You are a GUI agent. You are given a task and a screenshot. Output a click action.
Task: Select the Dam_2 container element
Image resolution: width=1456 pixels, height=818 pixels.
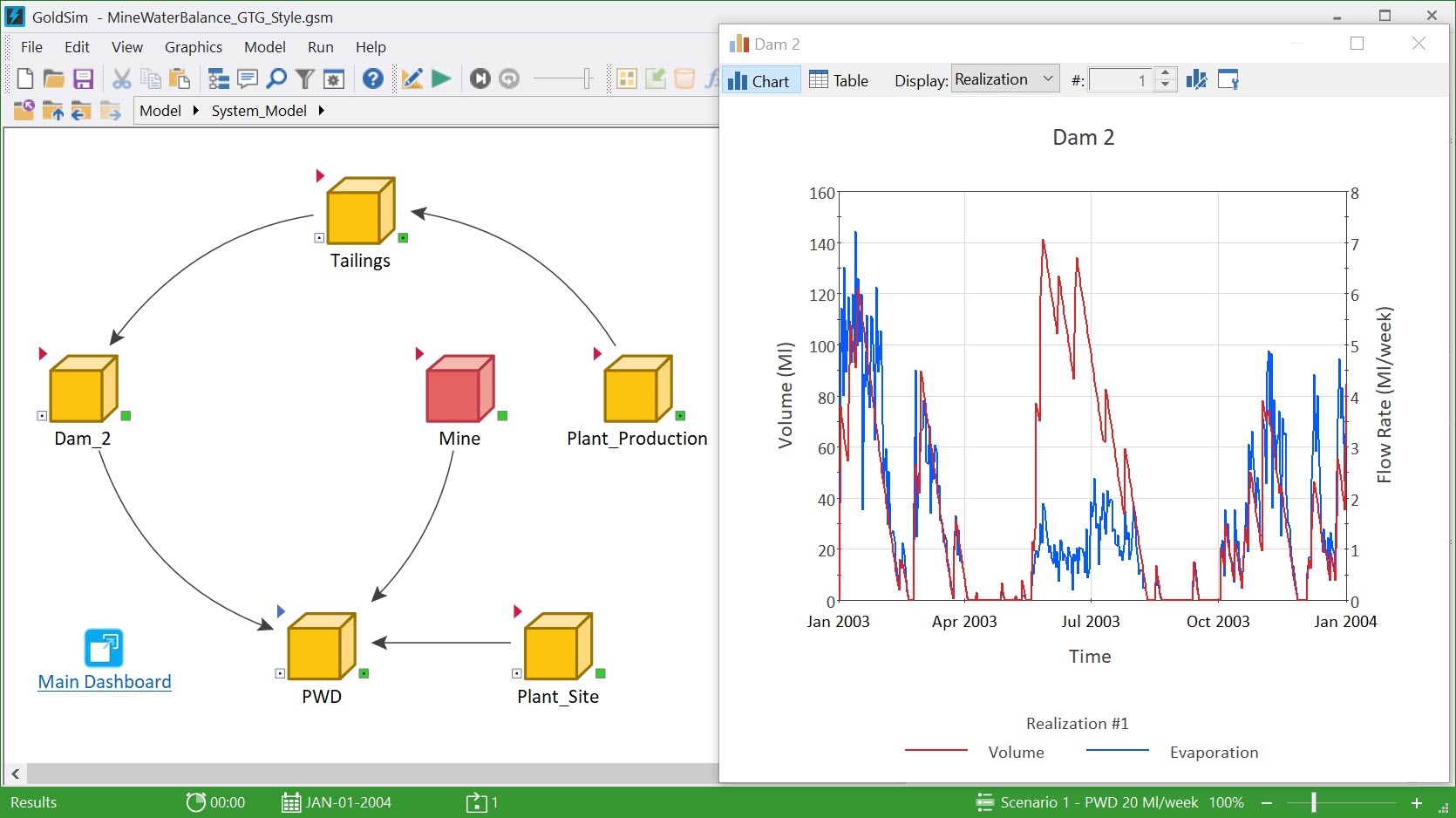pos(84,388)
